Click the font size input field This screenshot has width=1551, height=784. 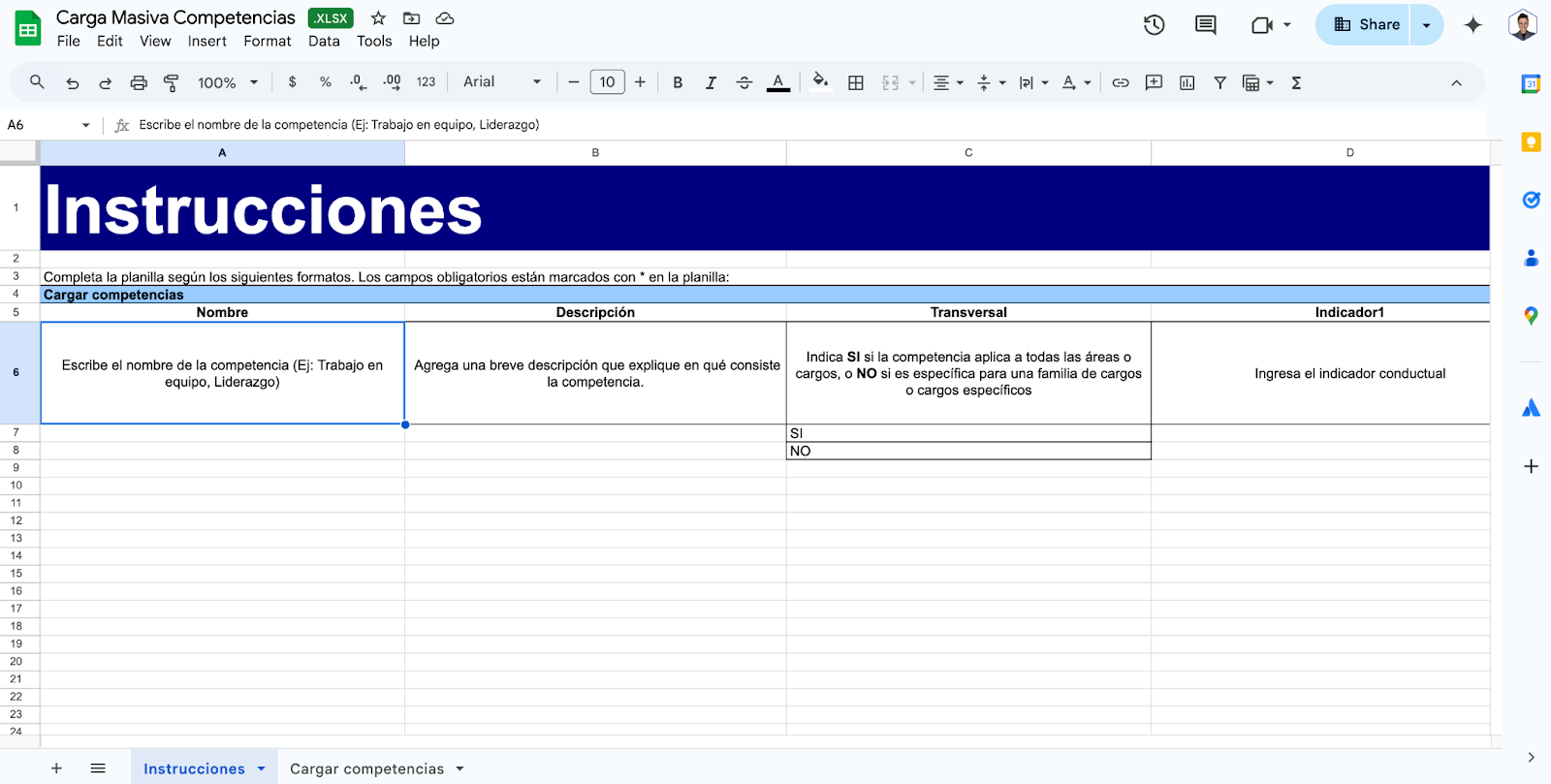607,82
